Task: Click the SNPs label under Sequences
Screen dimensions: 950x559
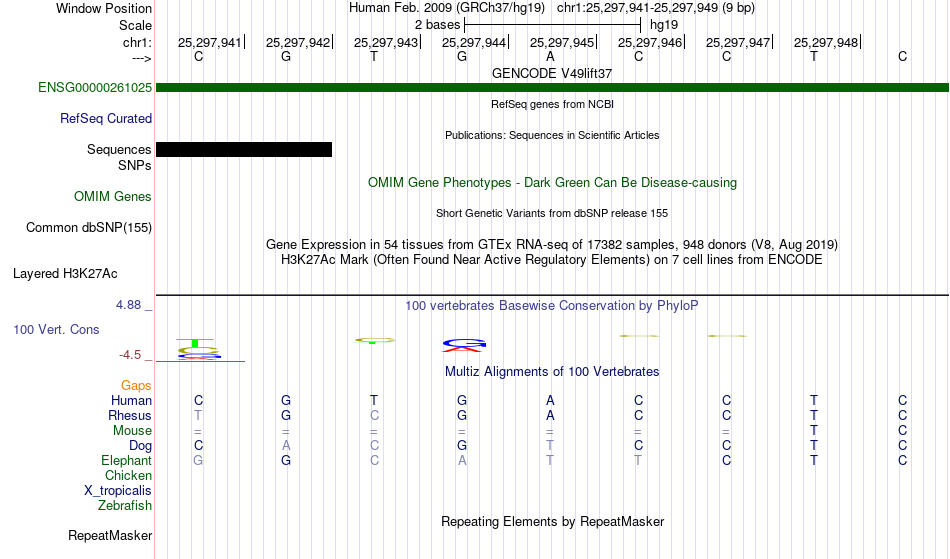Action: (135, 165)
